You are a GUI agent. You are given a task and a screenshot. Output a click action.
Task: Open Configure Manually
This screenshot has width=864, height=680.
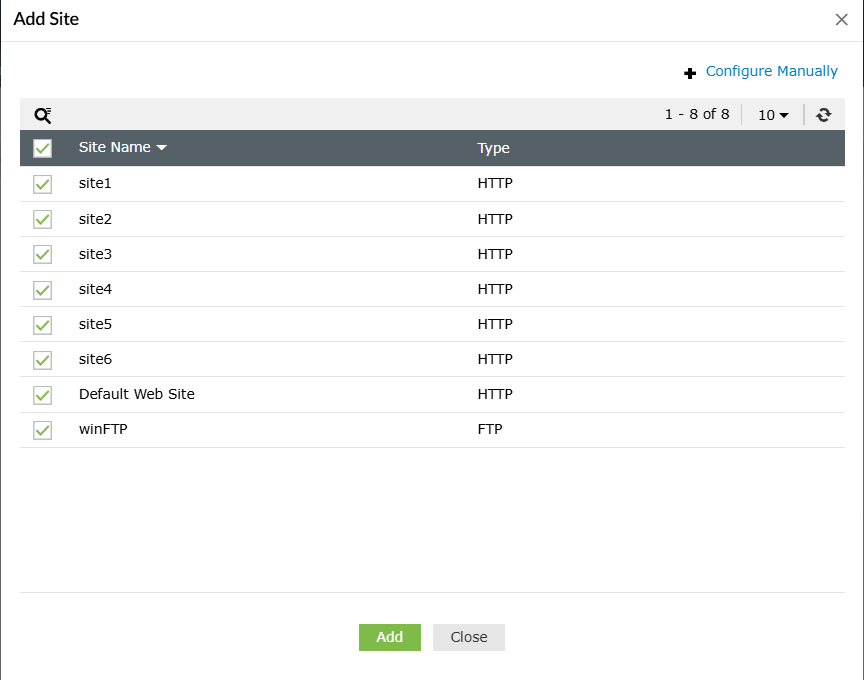pyautogui.click(x=771, y=71)
